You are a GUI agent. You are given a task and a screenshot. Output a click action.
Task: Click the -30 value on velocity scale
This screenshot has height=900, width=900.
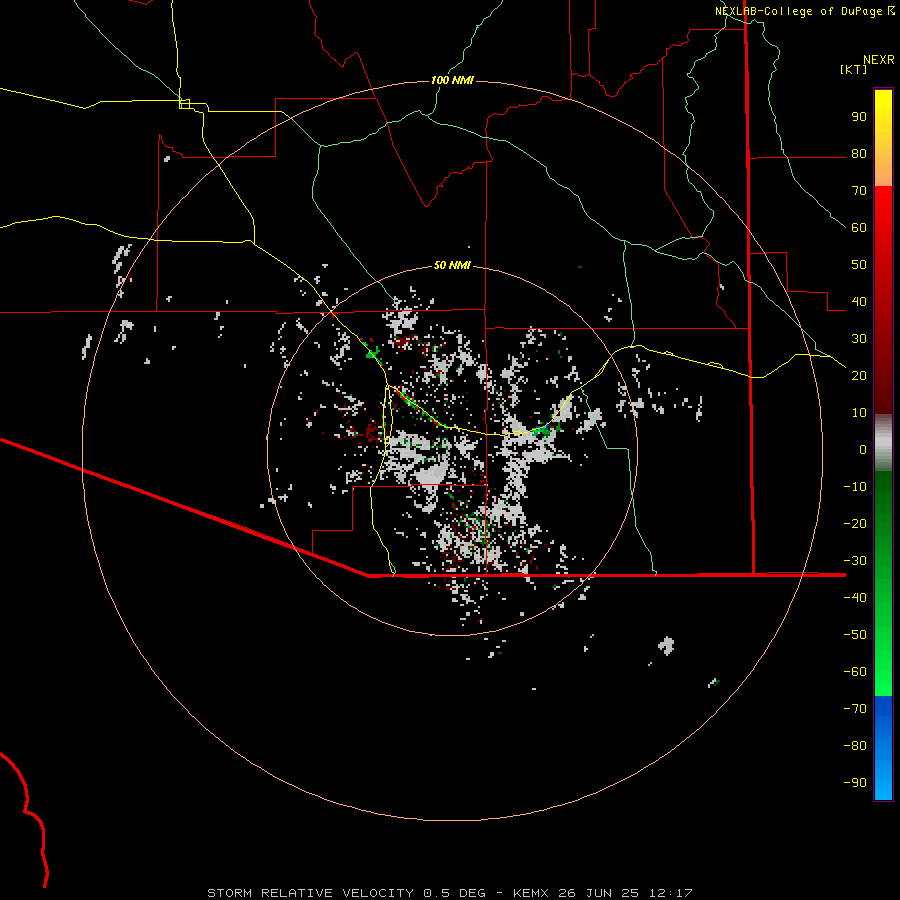click(855, 560)
